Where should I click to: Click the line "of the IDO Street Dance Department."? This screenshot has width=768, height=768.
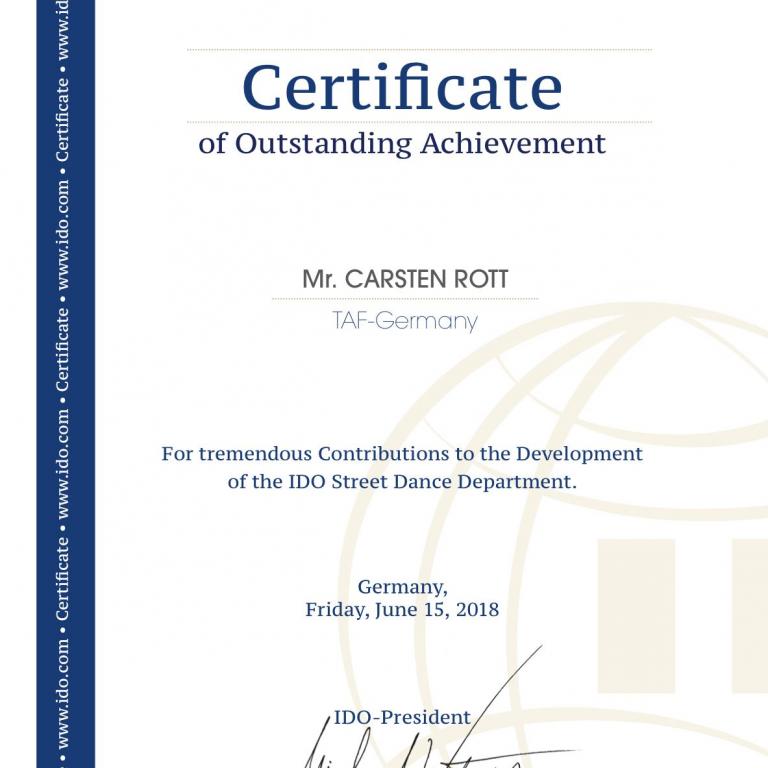point(402,481)
